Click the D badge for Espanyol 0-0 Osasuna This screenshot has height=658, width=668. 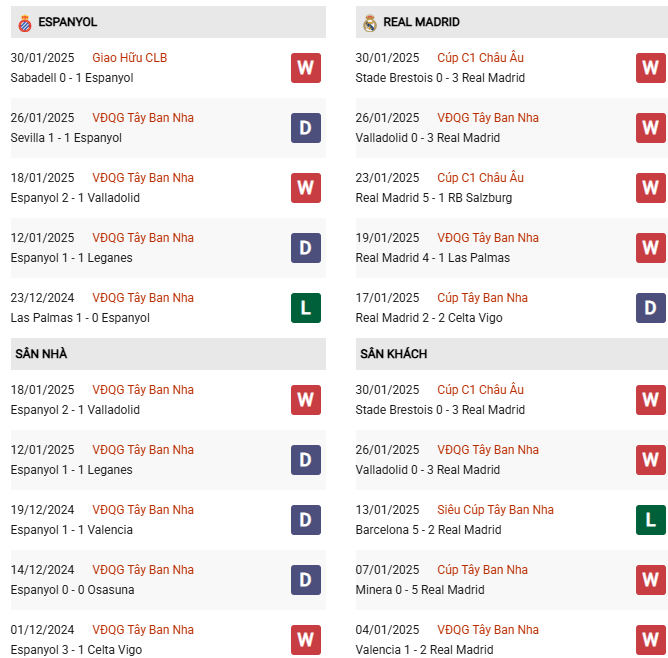point(305,580)
